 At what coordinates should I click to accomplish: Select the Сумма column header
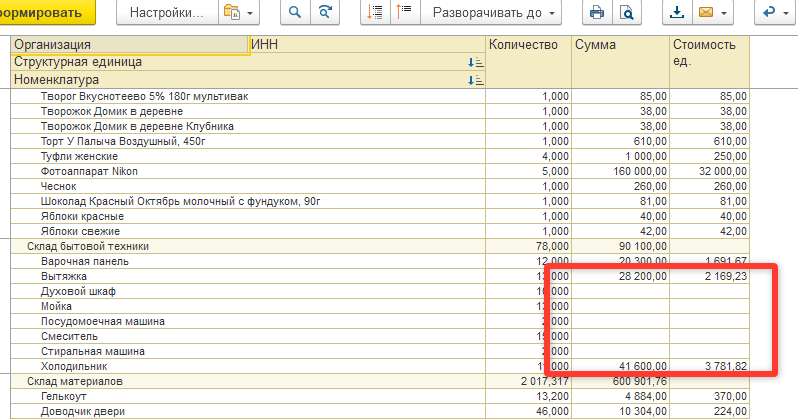620,62
